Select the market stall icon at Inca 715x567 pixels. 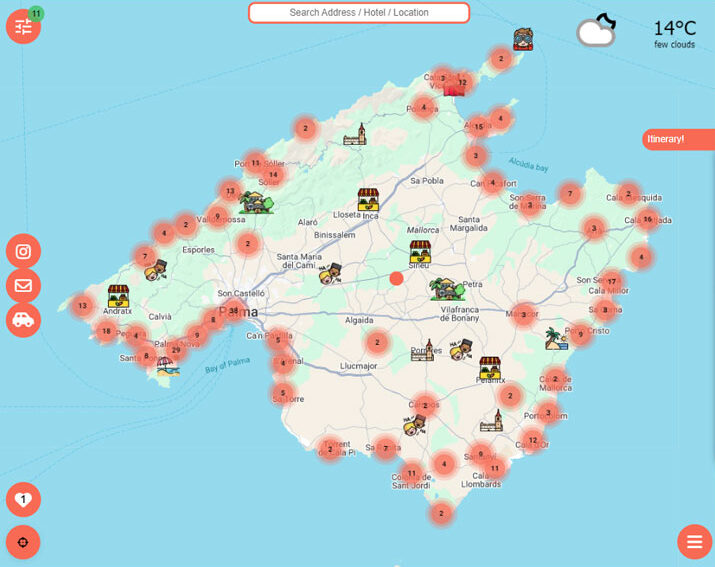[368, 200]
